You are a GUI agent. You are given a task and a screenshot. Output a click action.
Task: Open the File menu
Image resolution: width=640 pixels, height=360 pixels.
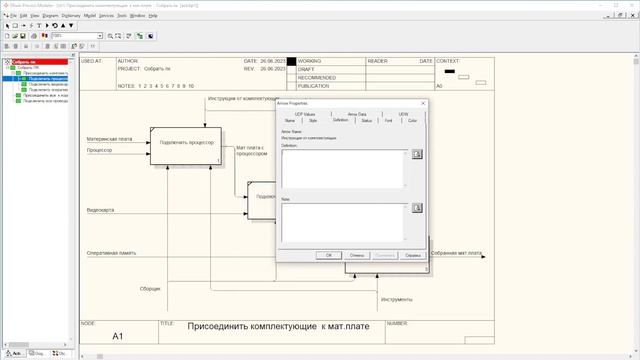[13, 16]
